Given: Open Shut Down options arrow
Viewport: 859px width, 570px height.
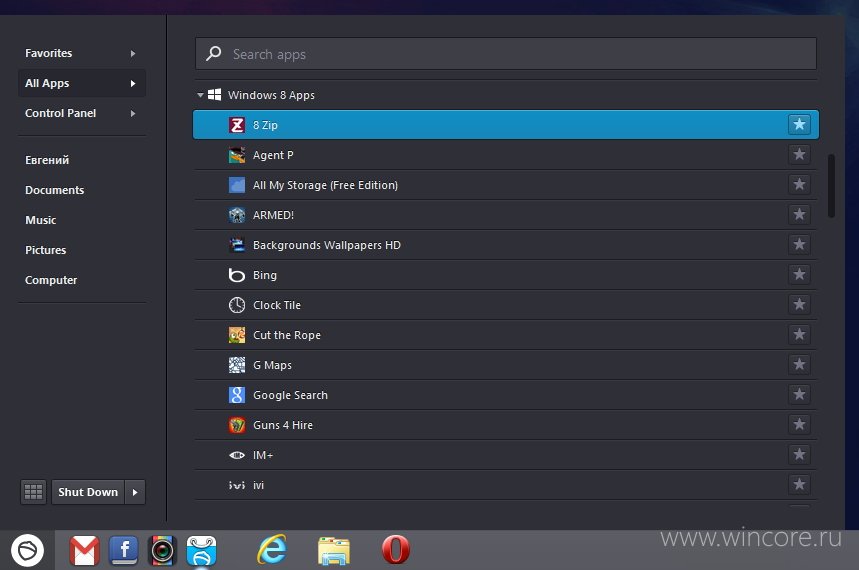Looking at the screenshot, I should [x=135, y=492].
